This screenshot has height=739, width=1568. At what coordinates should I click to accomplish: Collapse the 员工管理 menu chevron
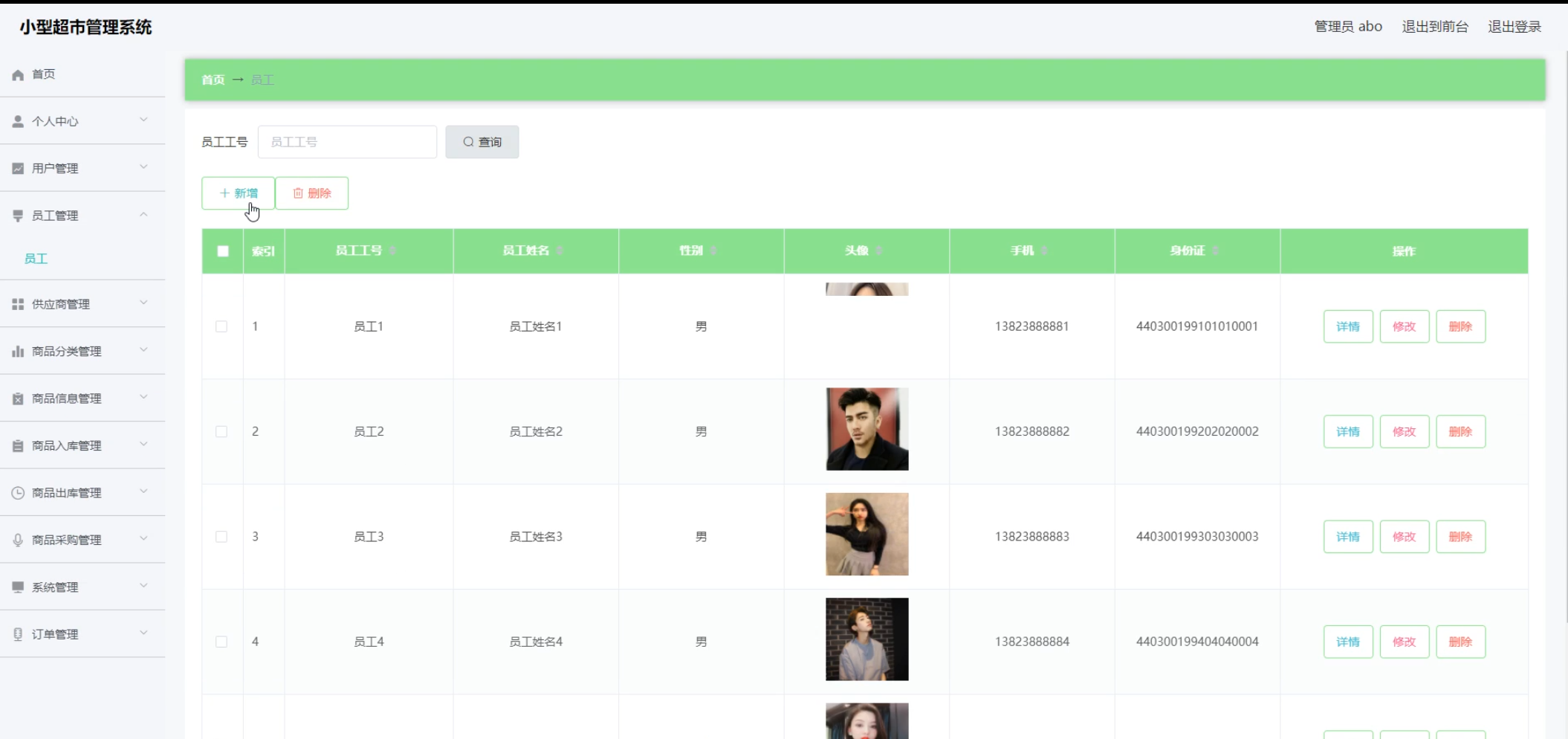pos(143,215)
